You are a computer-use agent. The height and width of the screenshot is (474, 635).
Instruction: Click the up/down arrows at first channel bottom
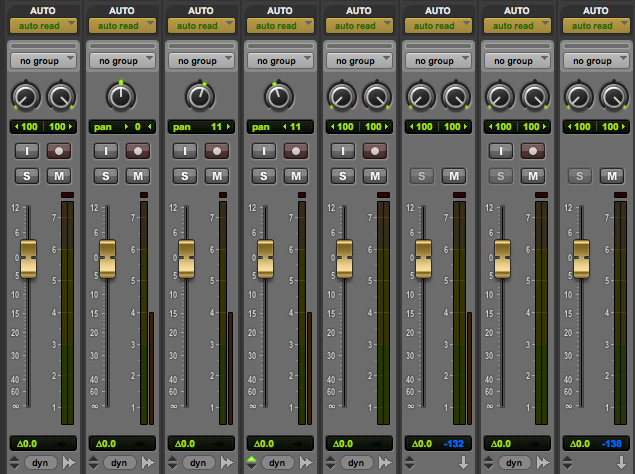[15, 462]
